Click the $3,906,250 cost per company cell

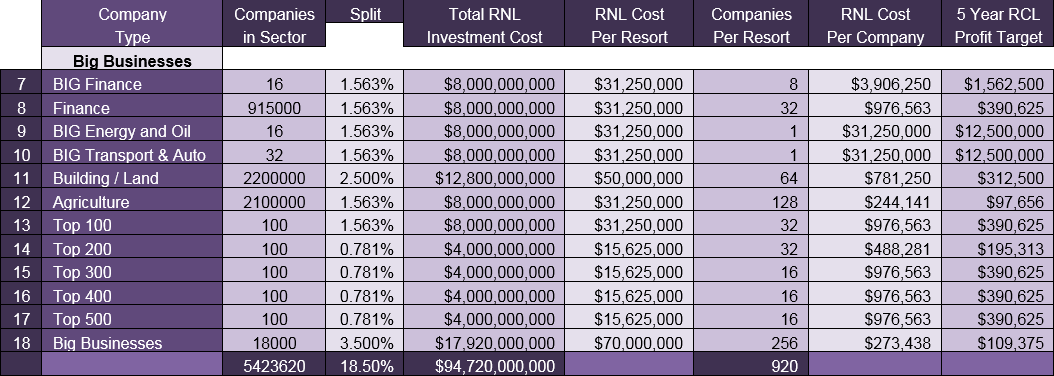pyautogui.click(x=875, y=84)
